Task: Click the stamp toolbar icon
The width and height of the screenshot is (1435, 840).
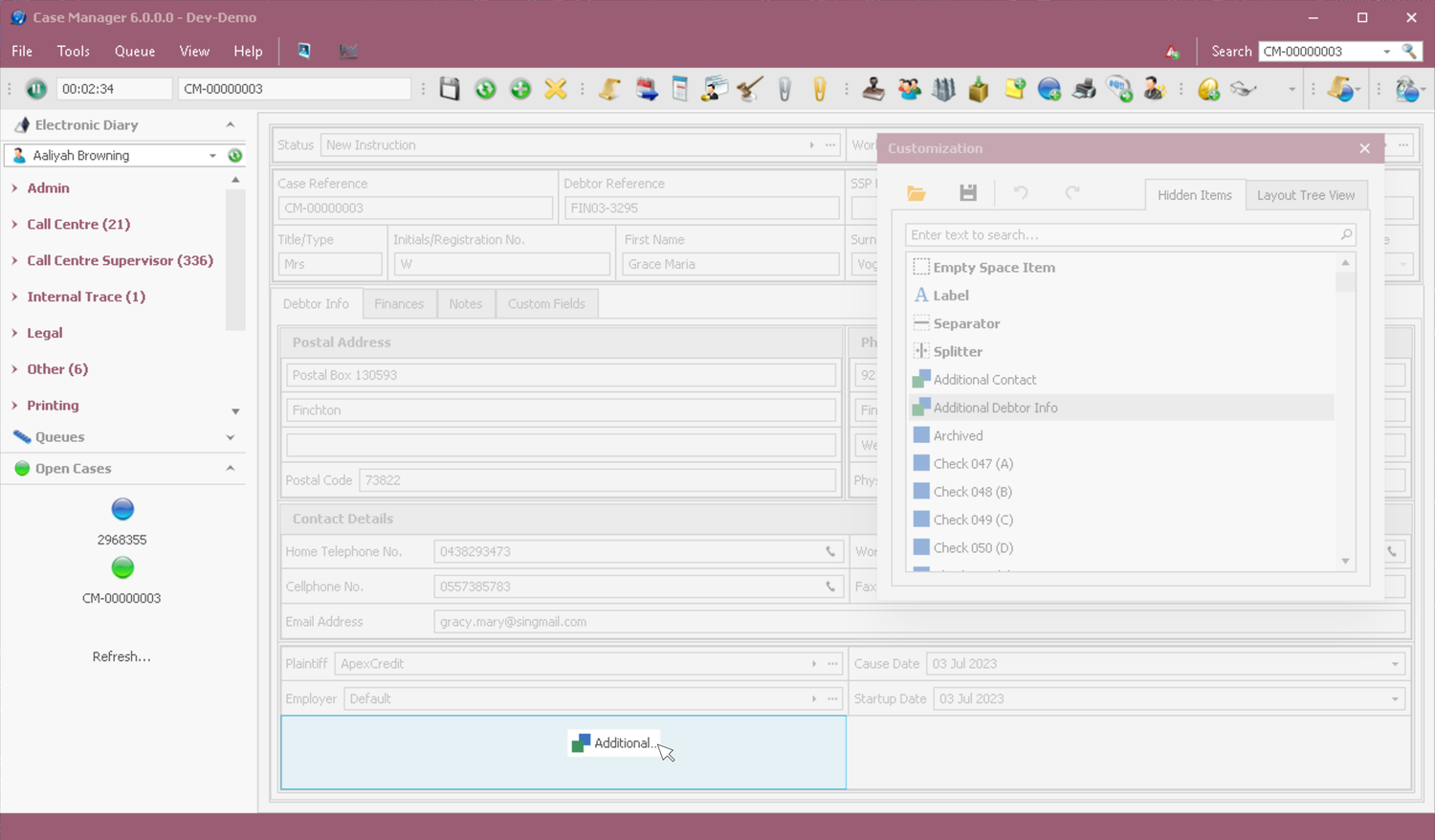Action: pyautogui.click(x=872, y=88)
